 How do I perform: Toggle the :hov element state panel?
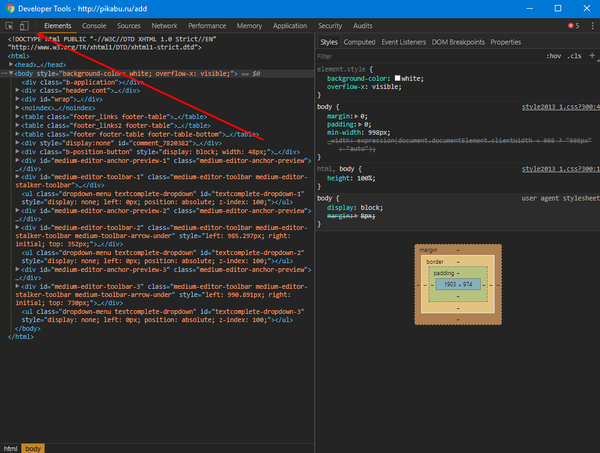coord(554,56)
